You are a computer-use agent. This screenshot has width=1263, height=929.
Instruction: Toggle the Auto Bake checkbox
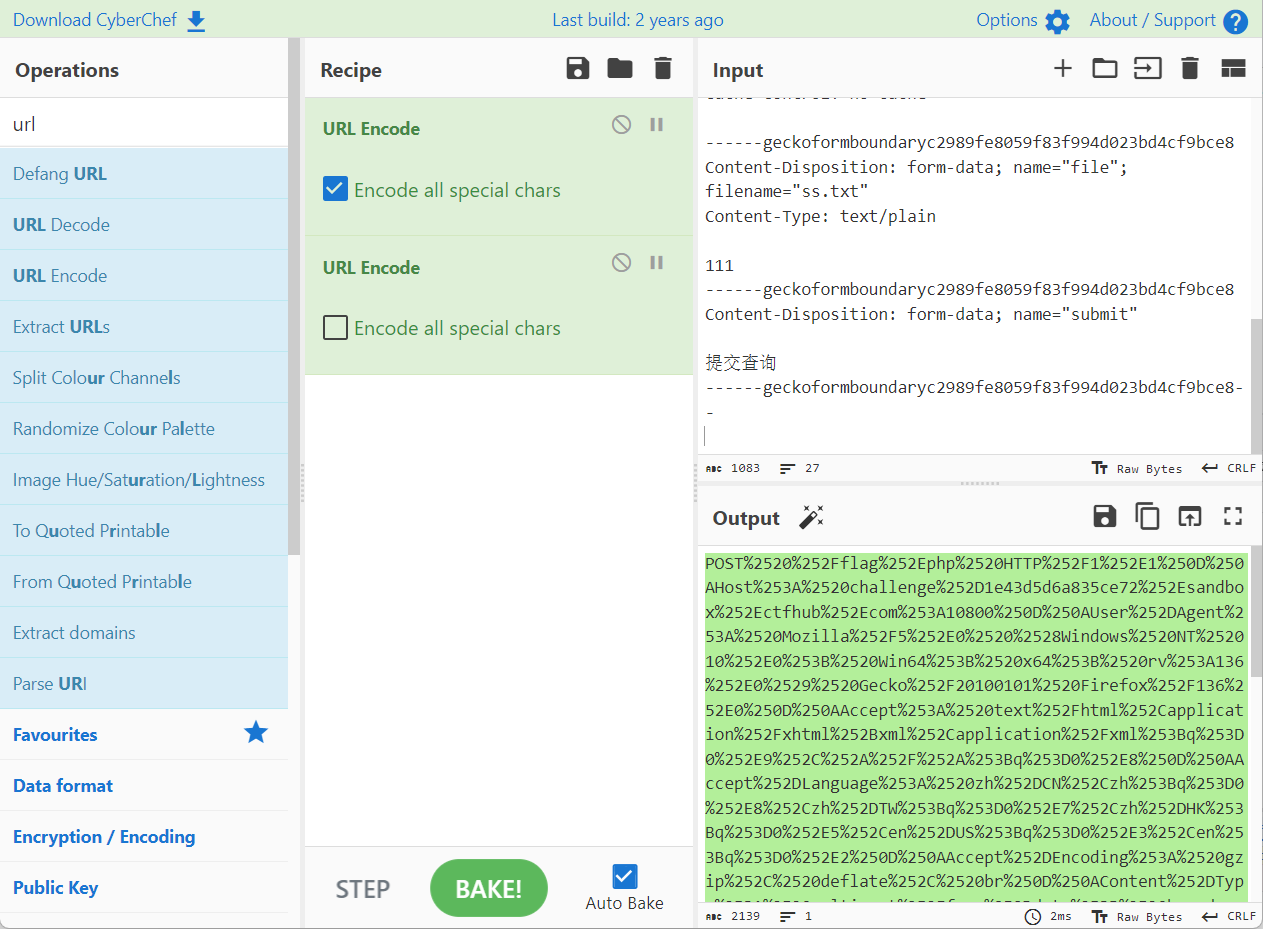tap(624, 877)
